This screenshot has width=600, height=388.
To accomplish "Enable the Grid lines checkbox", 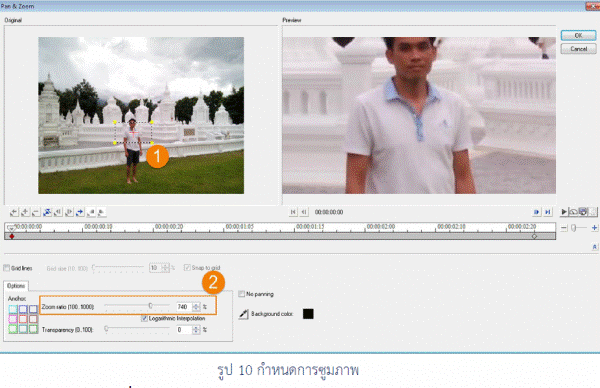I will tap(7, 268).
